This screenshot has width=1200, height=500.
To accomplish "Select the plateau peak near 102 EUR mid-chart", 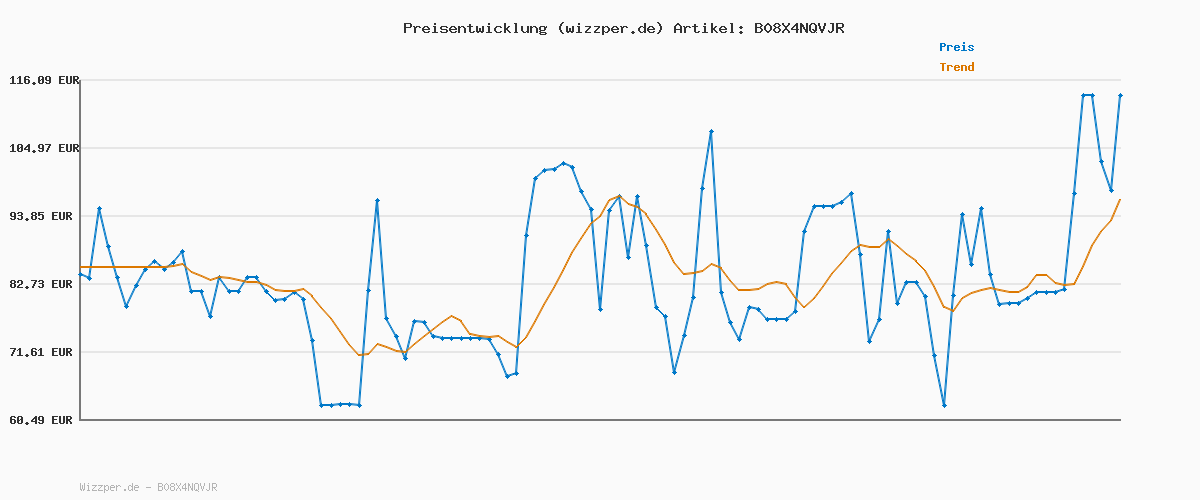I will [563, 163].
